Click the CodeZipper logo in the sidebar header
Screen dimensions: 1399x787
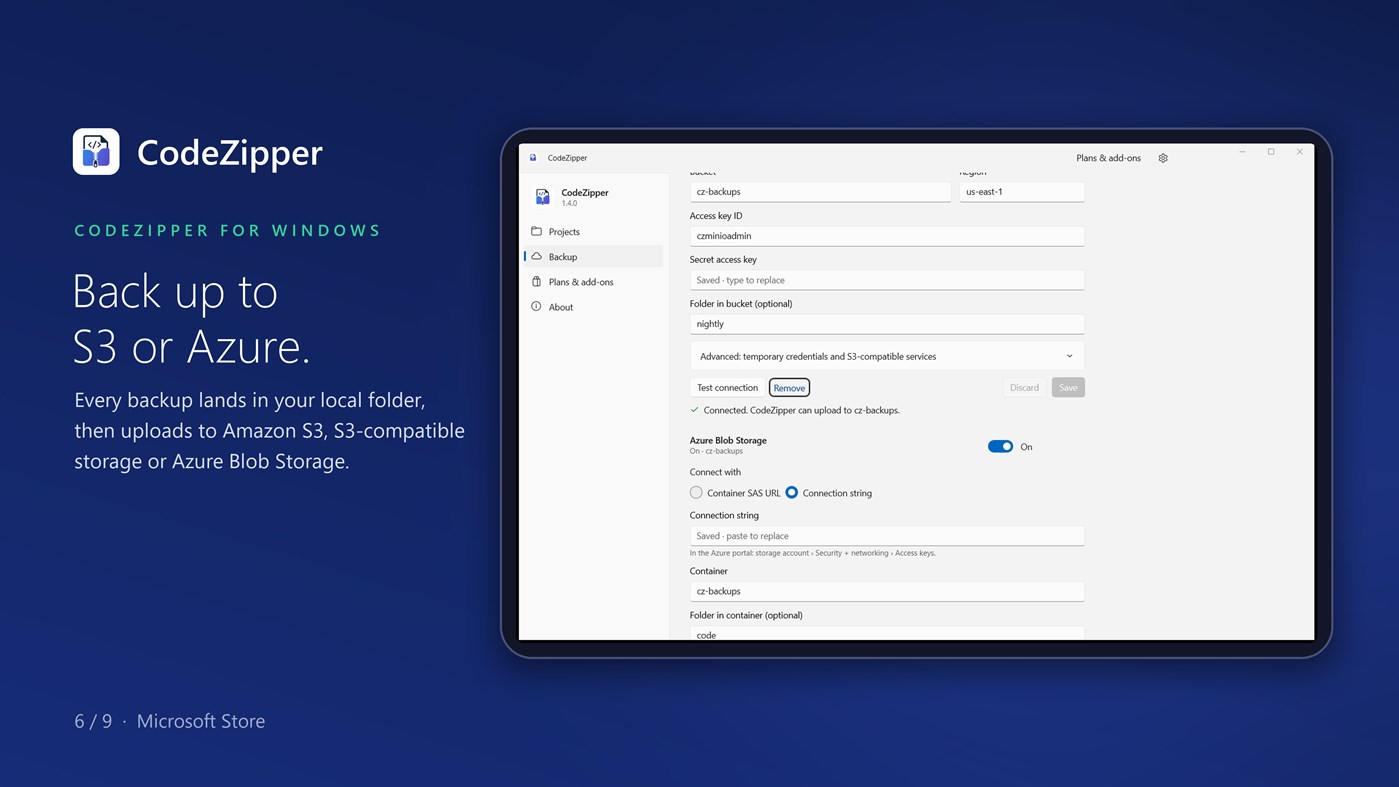[542, 197]
